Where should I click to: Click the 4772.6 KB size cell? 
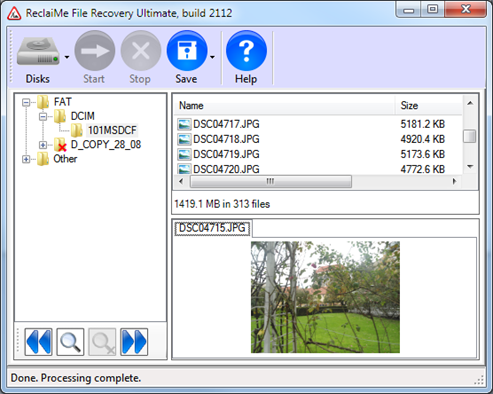(423, 169)
